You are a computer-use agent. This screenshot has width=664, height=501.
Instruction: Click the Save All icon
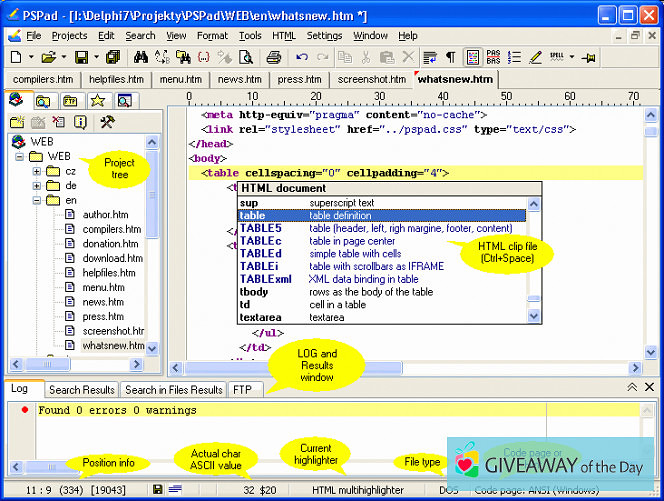[x=113, y=57]
